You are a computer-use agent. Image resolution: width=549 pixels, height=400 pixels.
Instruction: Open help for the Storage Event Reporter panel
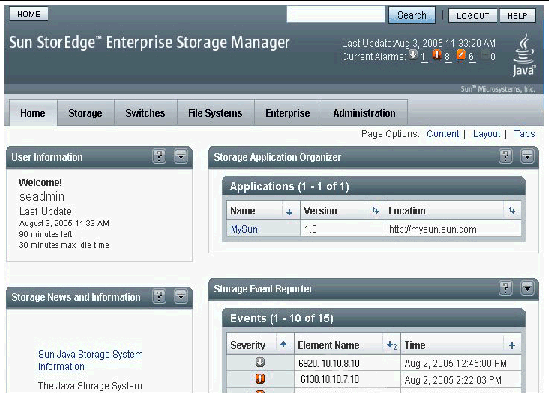click(506, 288)
